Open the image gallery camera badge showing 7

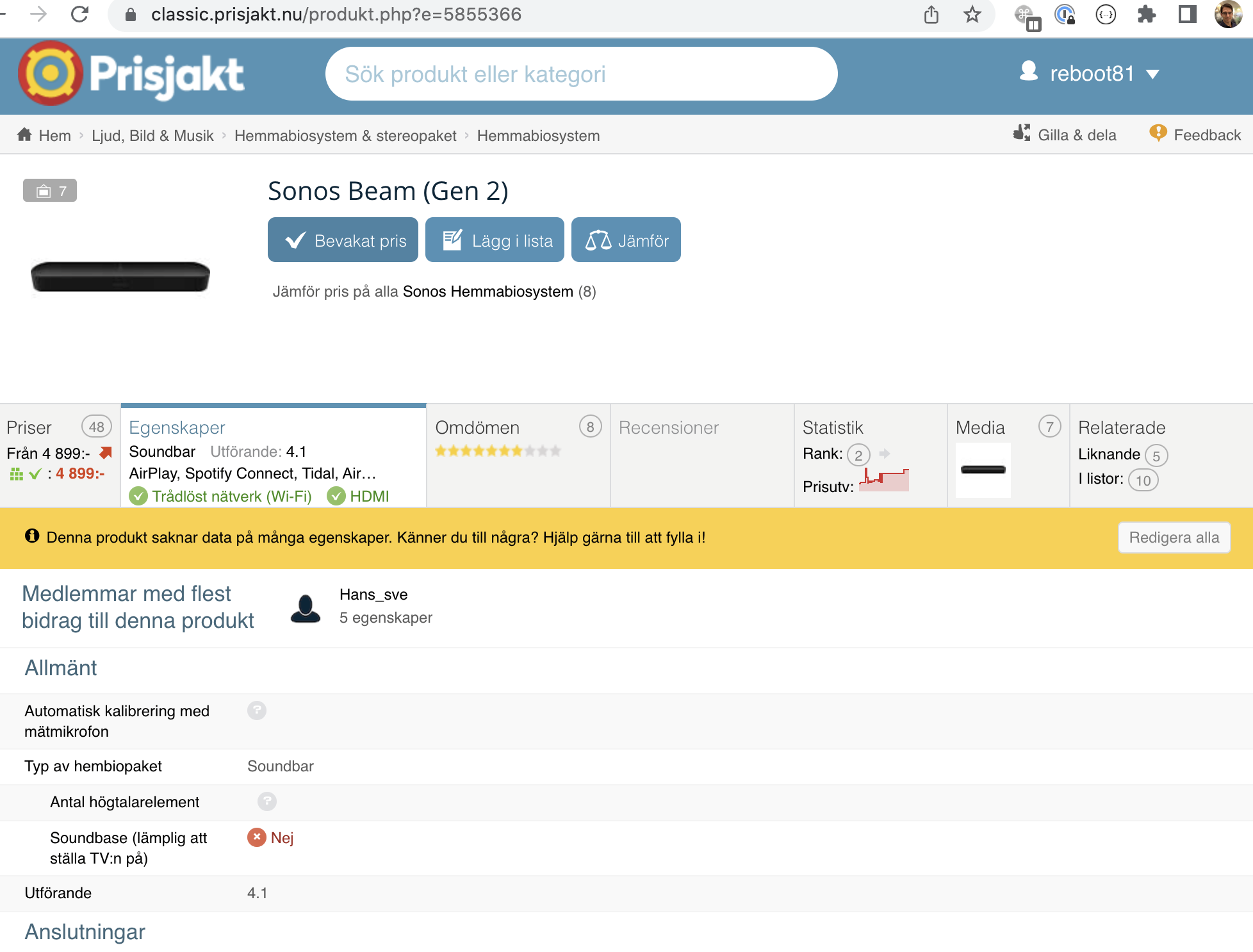pyautogui.click(x=50, y=190)
